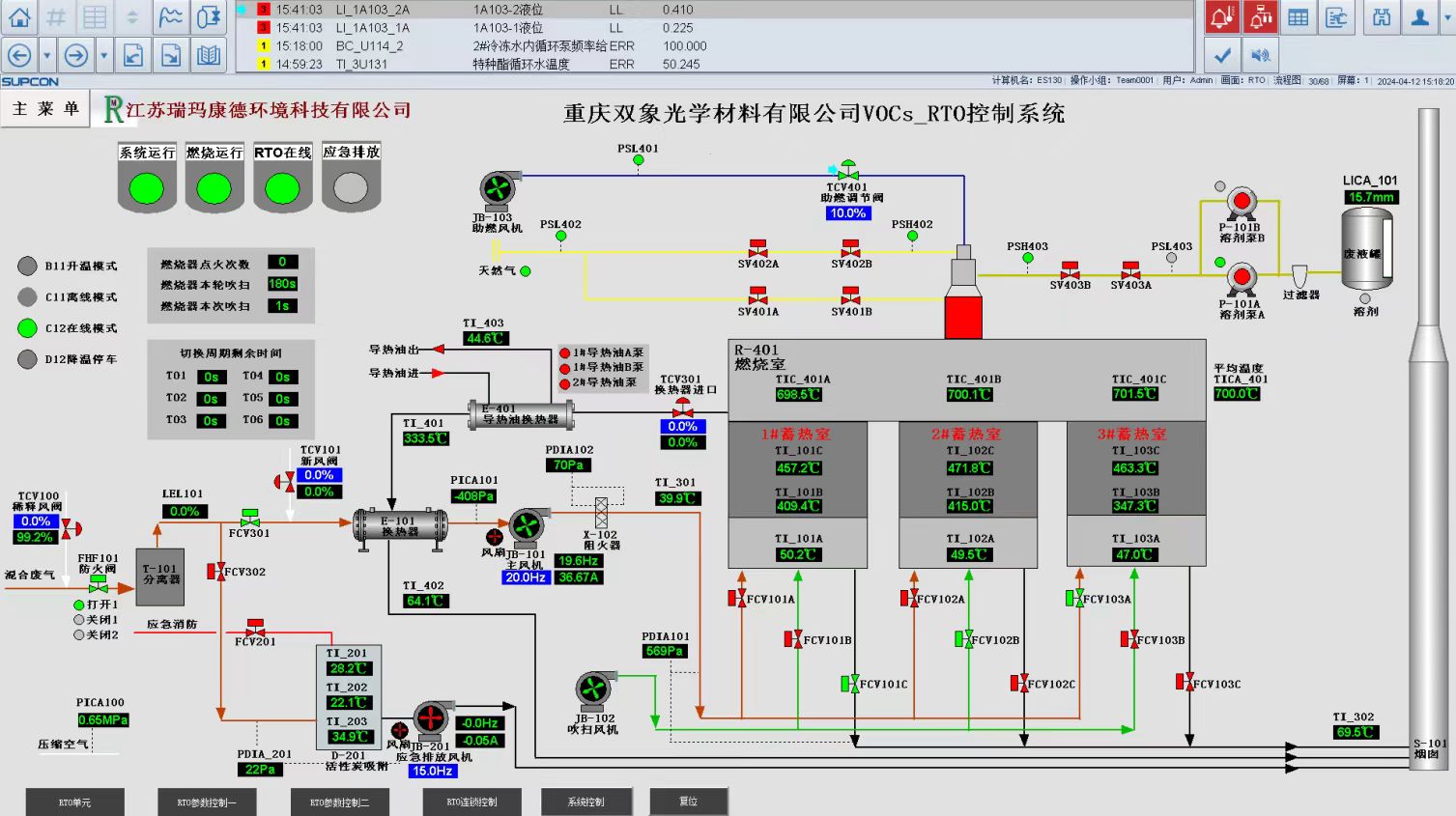This screenshot has height=816, width=1456.
Task: Open the data table view icon
Action: [1299, 17]
